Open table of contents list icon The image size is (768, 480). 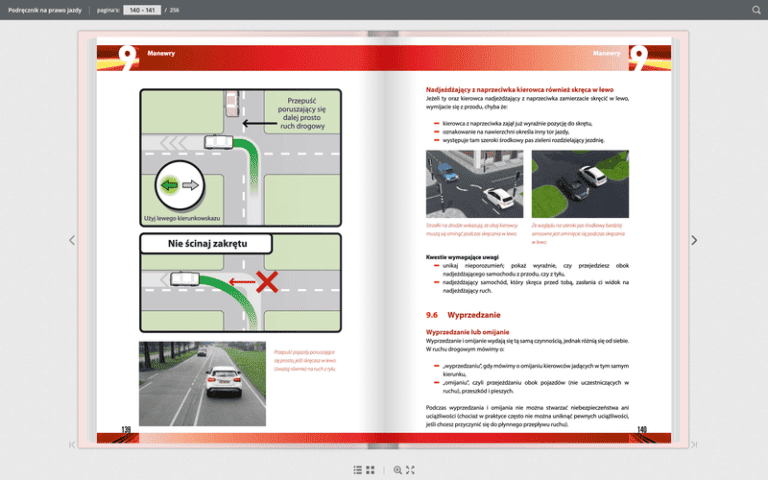pyautogui.click(x=357, y=469)
